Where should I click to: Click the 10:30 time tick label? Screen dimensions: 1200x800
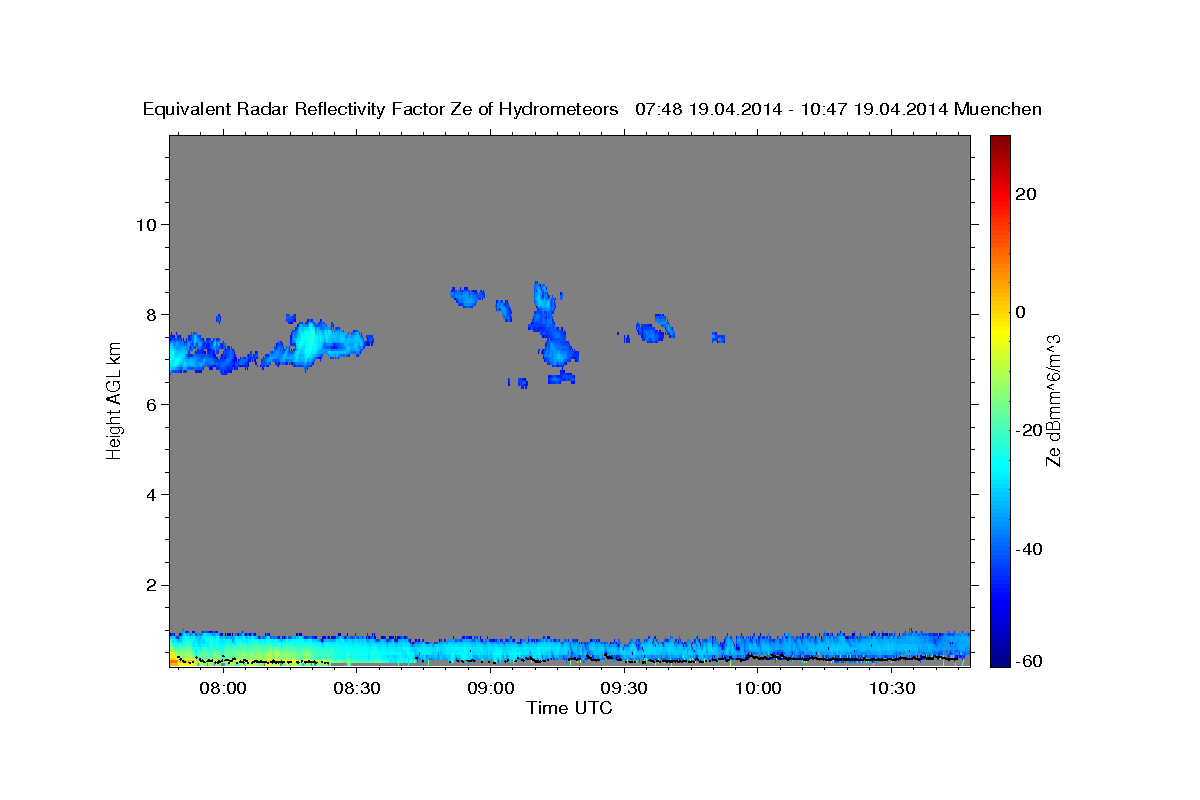point(892,689)
